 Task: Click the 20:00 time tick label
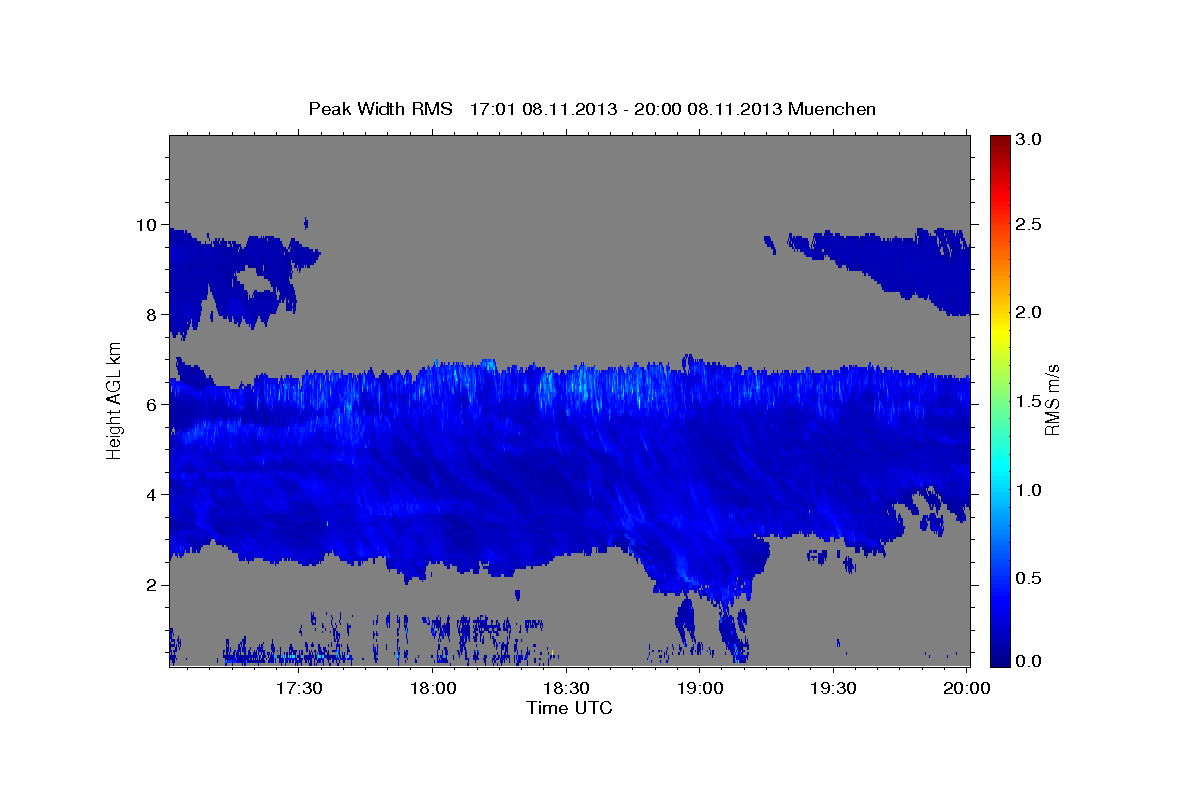point(967,689)
